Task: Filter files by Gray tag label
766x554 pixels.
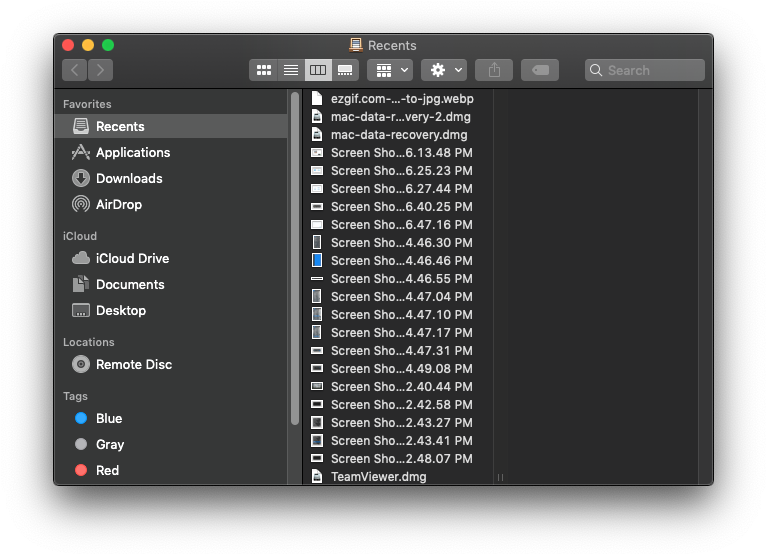Action: [x=110, y=445]
